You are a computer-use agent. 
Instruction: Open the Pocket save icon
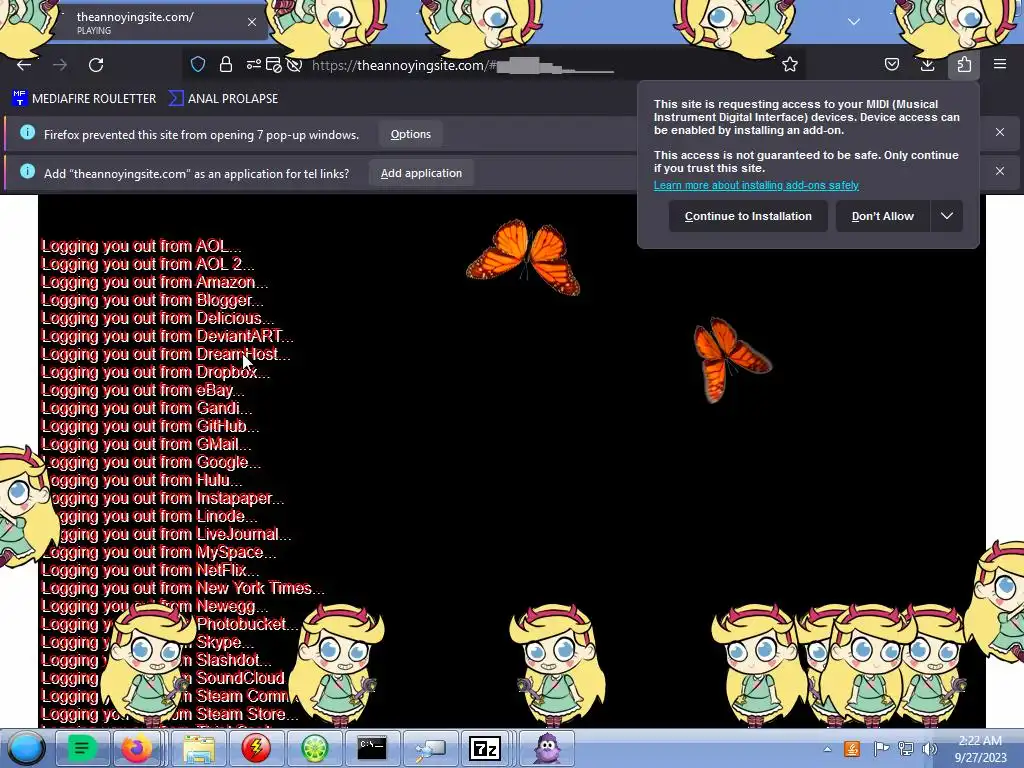tap(891, 64)
